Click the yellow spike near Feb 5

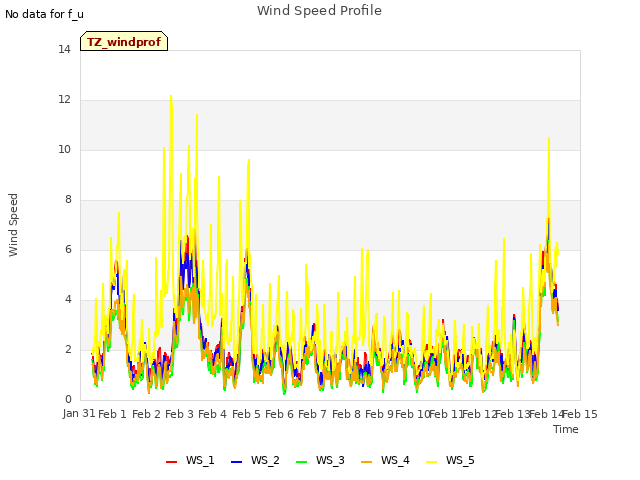pos(249,161)
